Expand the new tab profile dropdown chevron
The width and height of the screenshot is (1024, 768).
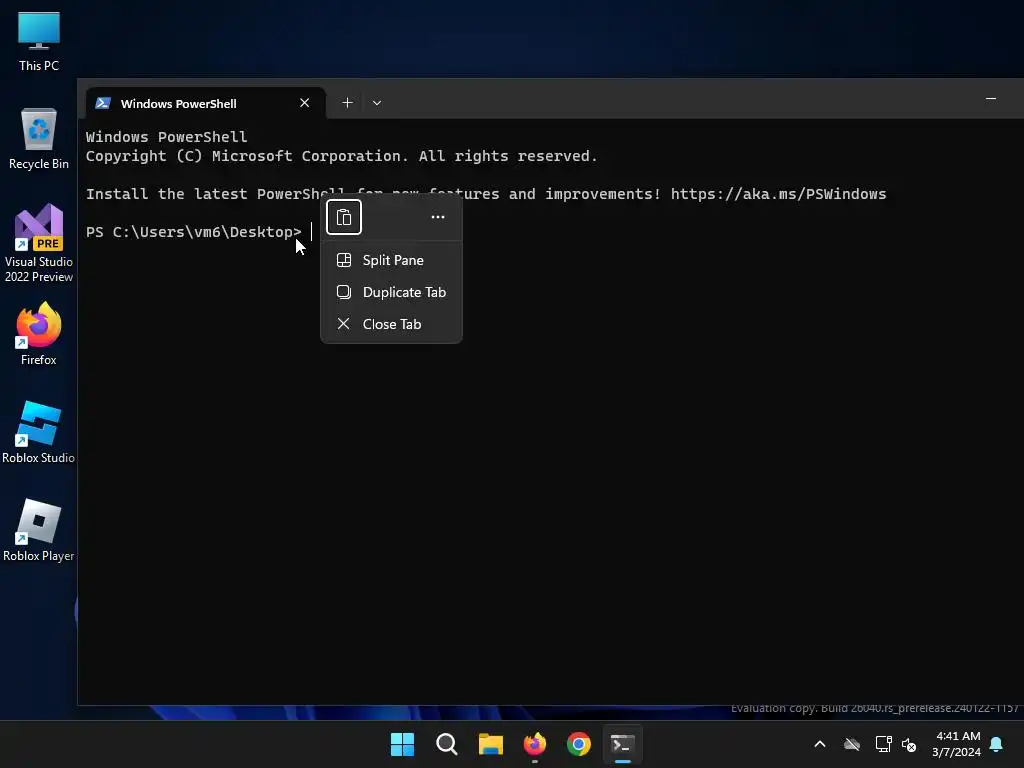[x=377, y=103]
